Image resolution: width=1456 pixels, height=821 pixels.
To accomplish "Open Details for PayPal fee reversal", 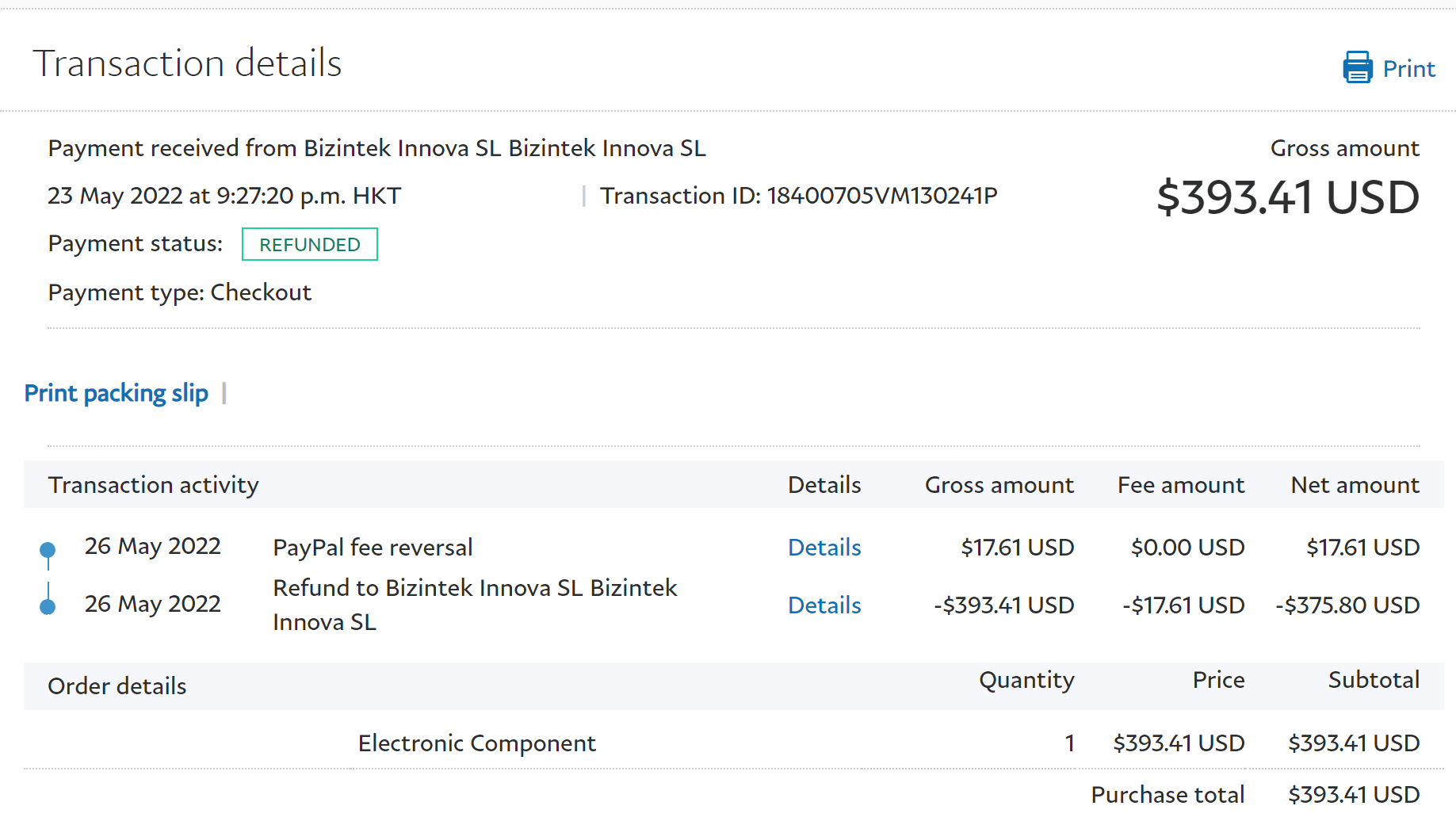I will click(x=824, y=548).
